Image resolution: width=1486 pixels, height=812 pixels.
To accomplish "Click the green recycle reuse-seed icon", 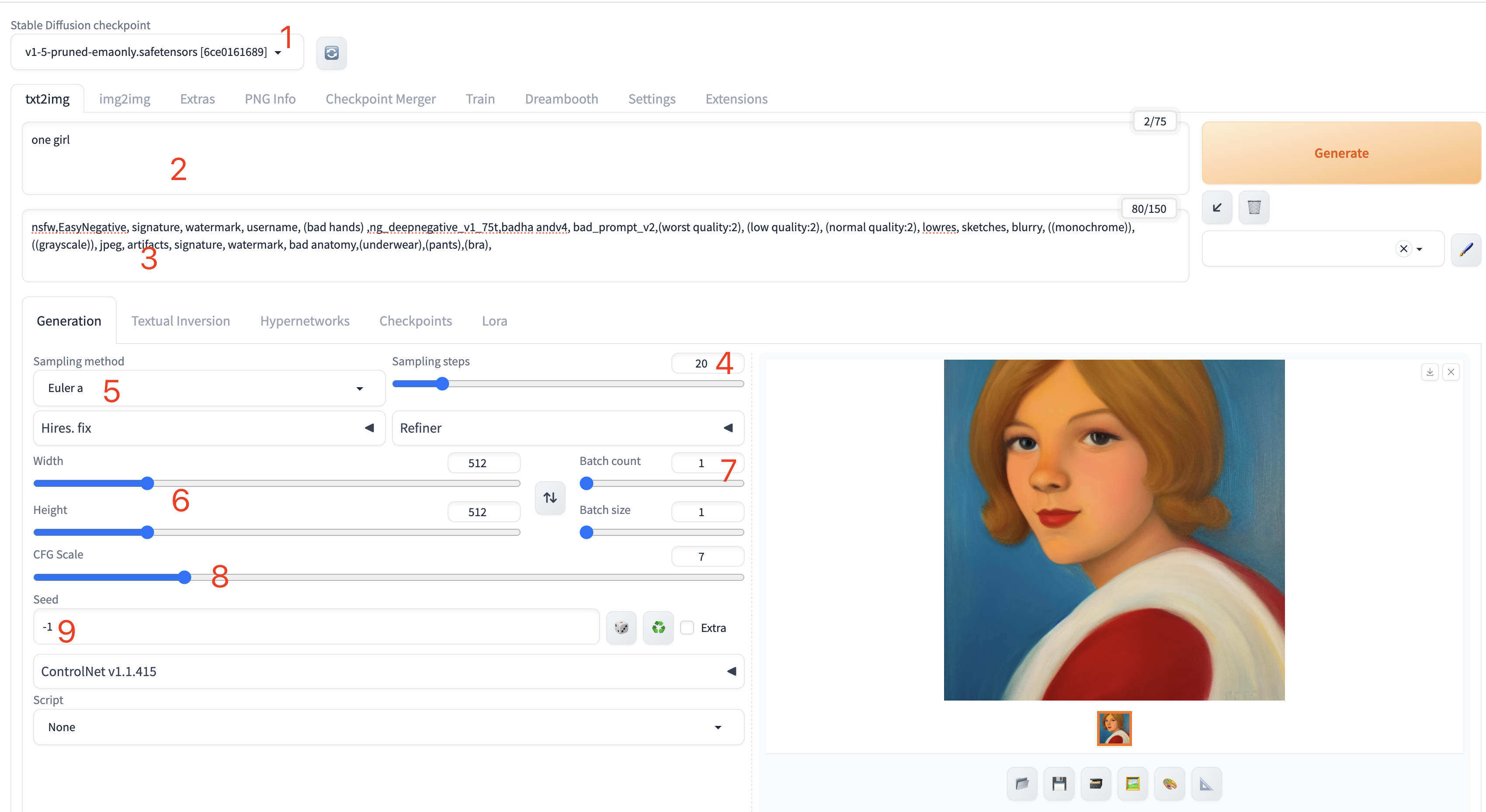I will pyautogui.click(x=658, y=628).
